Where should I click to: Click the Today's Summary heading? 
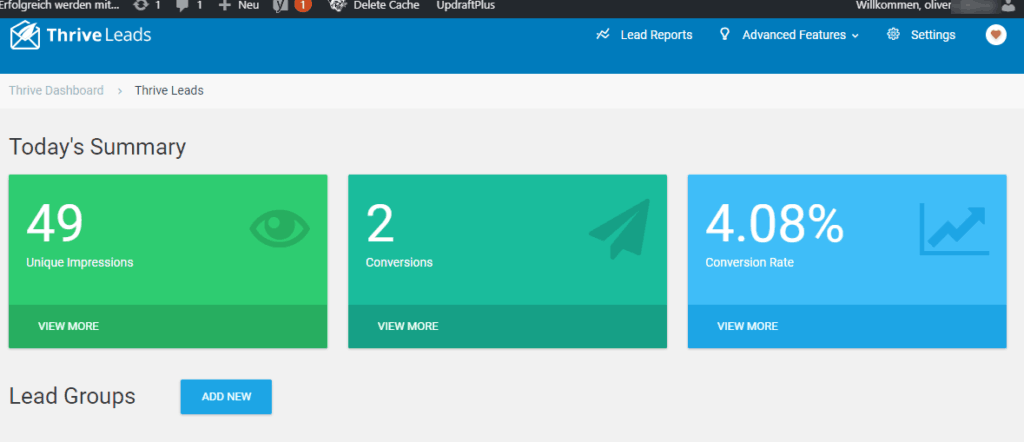coord(97,147)
